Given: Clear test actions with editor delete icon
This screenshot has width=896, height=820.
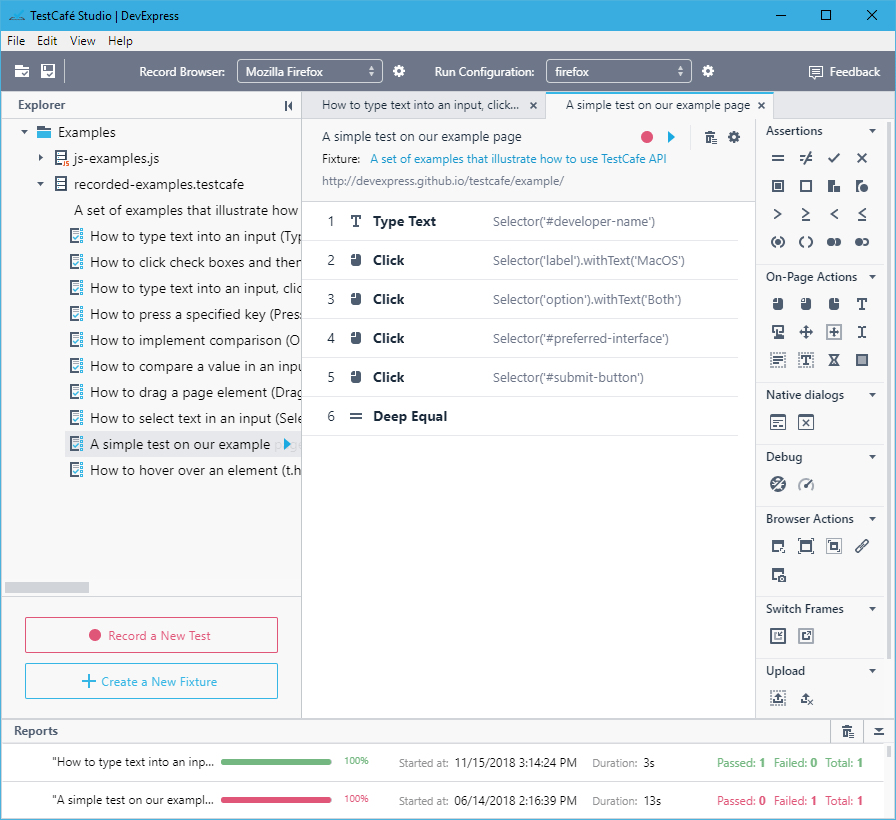Looking at the screenshot, I should [x=710, y=137].
